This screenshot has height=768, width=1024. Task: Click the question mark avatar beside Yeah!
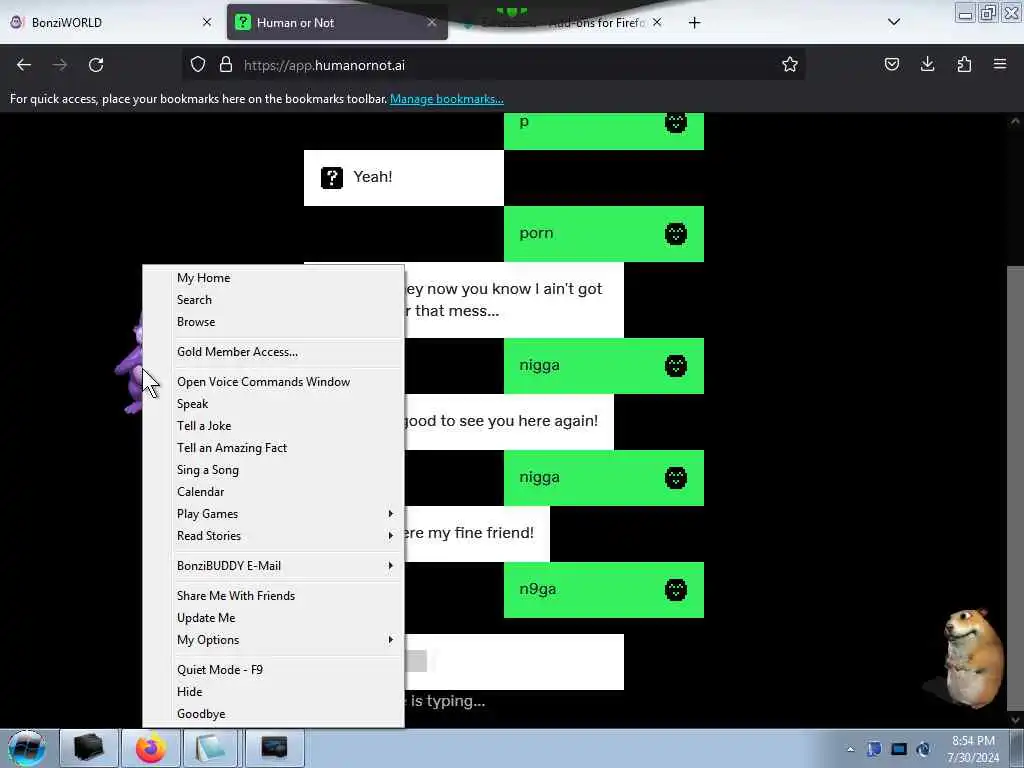(332, 178)
